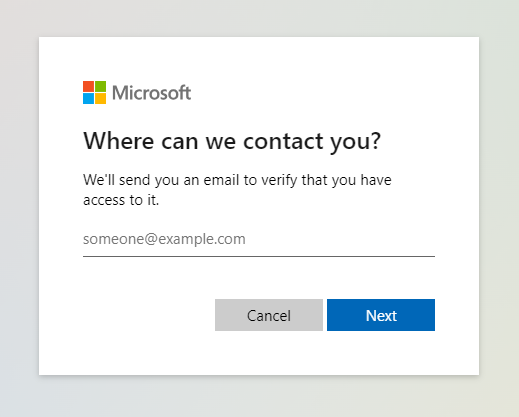This screenshot has width=519, height=417.
Task: Click Next to continue
Action: click(x=381, y=315)
